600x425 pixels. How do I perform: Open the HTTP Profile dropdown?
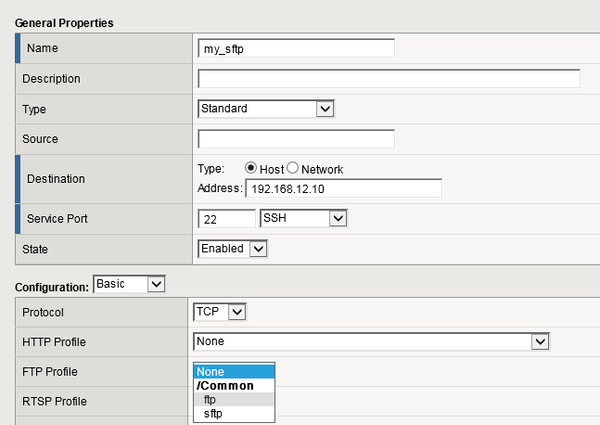(372, 342)
